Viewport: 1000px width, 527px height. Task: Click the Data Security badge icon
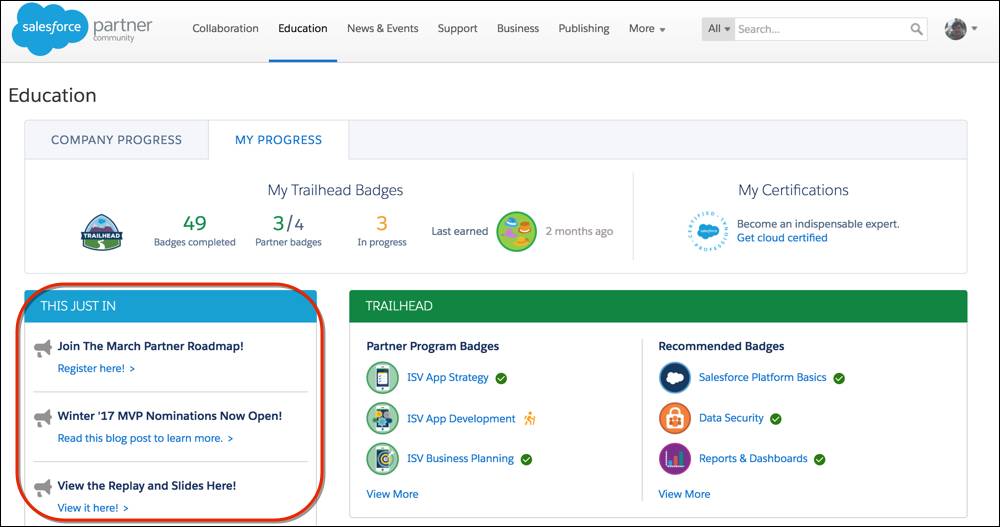pos(675,419)
